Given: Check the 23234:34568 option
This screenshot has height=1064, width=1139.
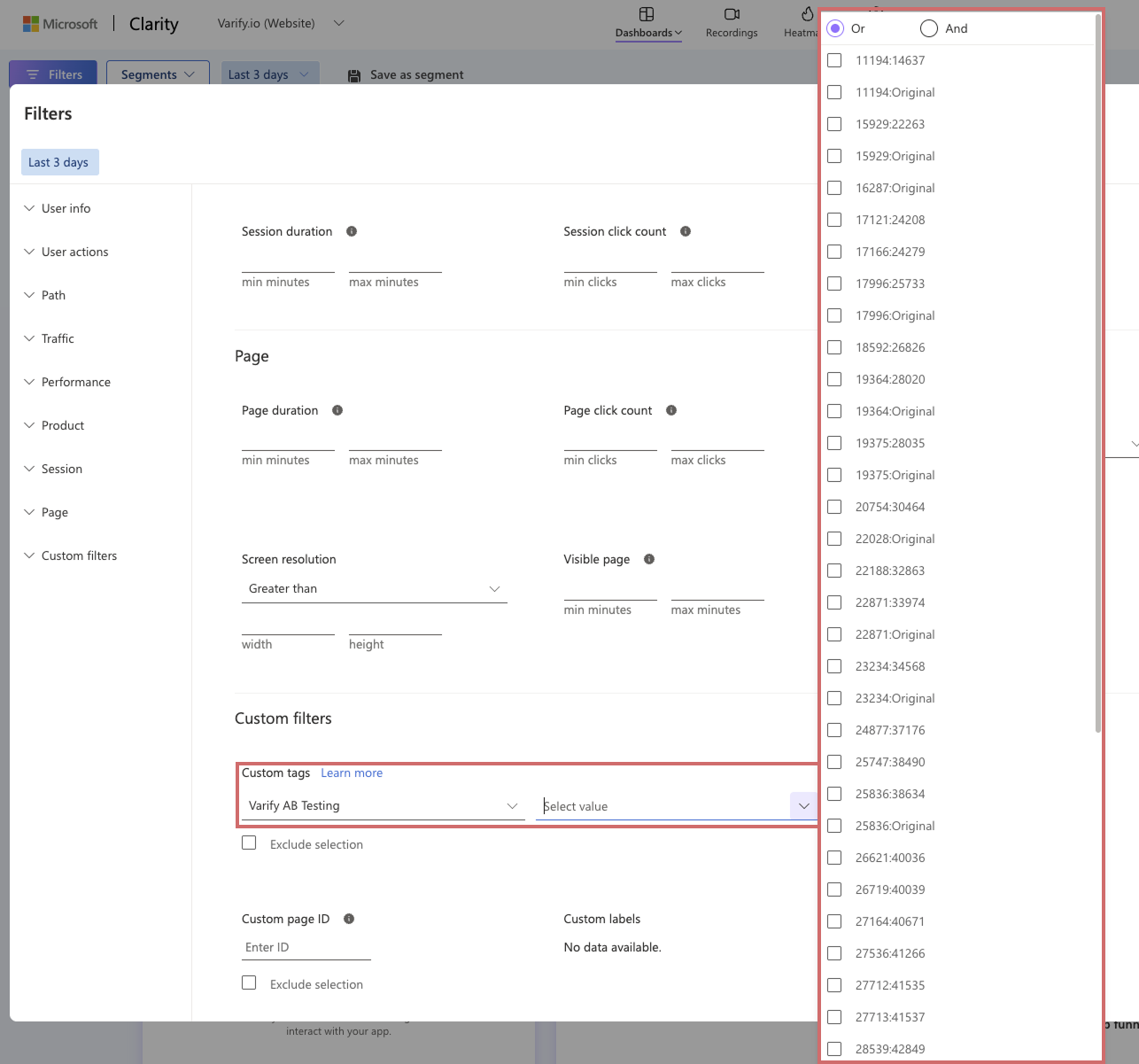Looking at the screenshot, I should tap(834, 666).
